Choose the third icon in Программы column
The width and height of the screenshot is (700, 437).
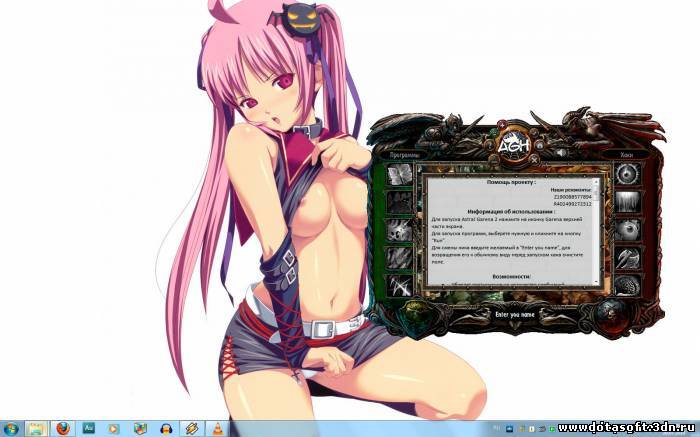tap(399, 230)
